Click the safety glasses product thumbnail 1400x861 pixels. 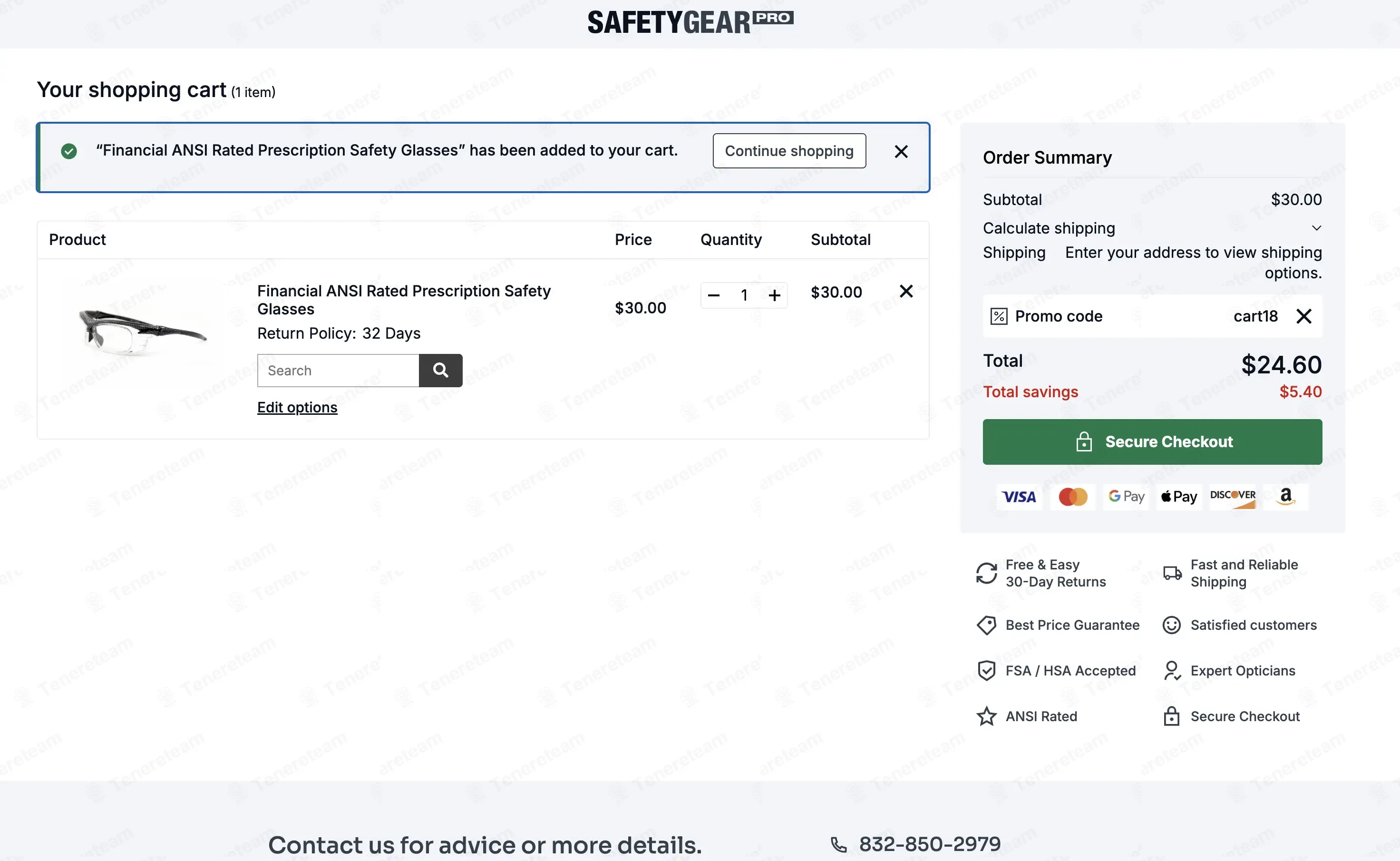(142, 332)
